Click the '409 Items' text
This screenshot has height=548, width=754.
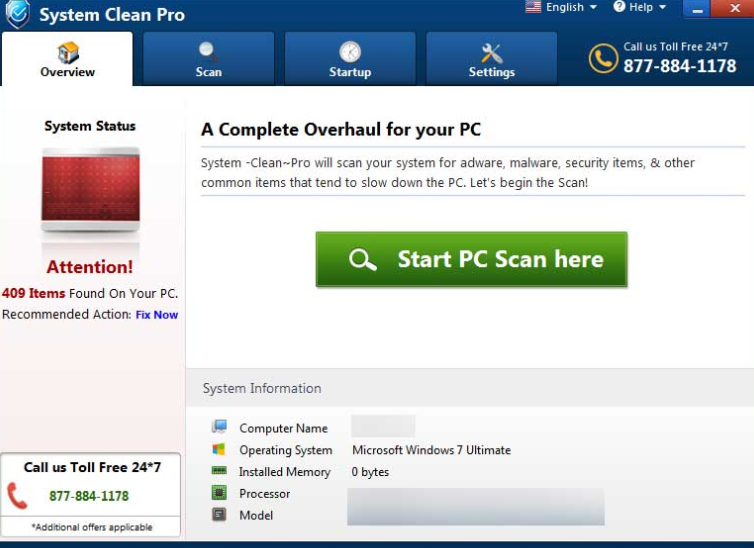[x=33, y=293]
